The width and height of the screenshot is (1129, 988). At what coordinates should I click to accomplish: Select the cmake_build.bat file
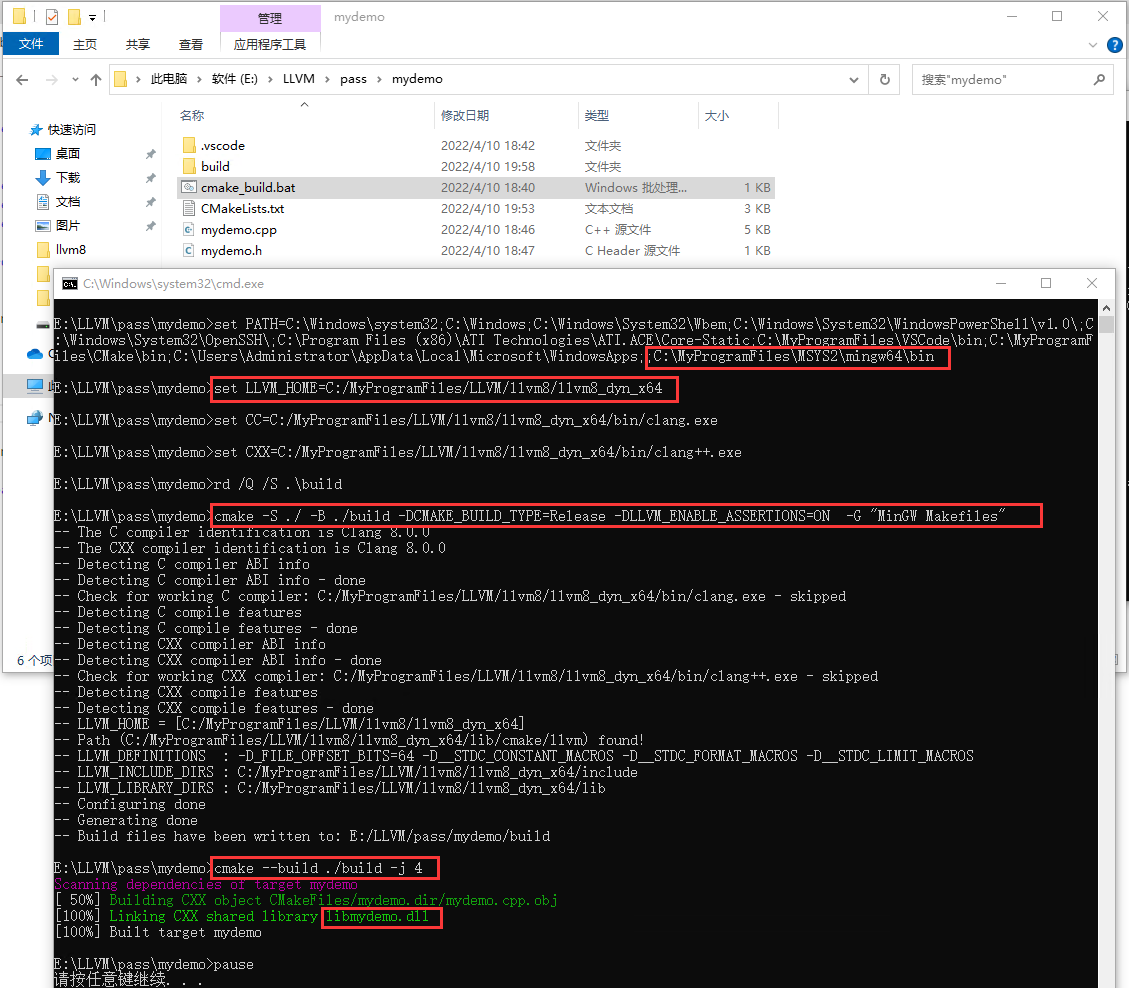(x=248, y=187)
